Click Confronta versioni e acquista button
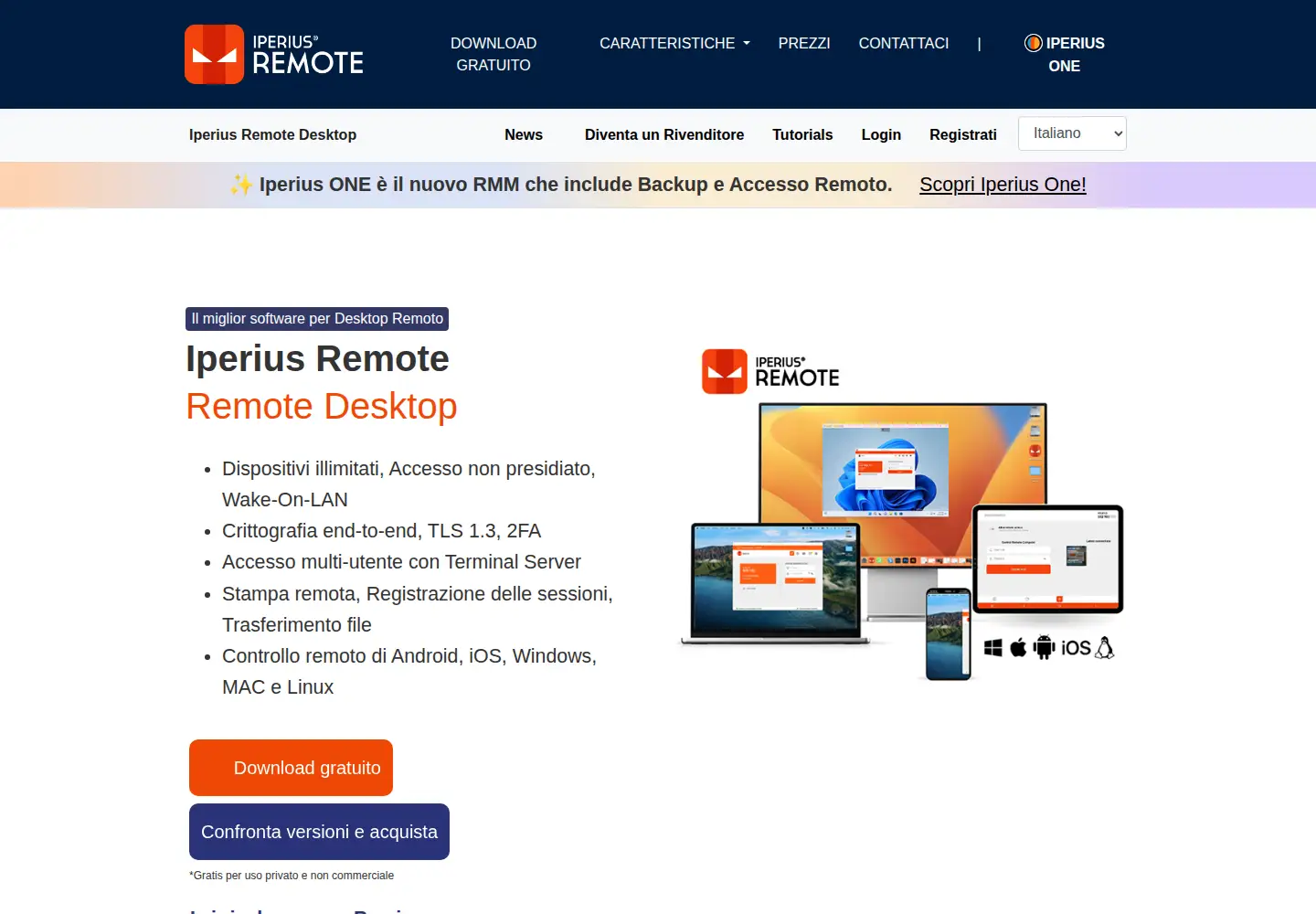This screenshot has width=1316, height=914. pyautogui.click(x=319, y=832)
